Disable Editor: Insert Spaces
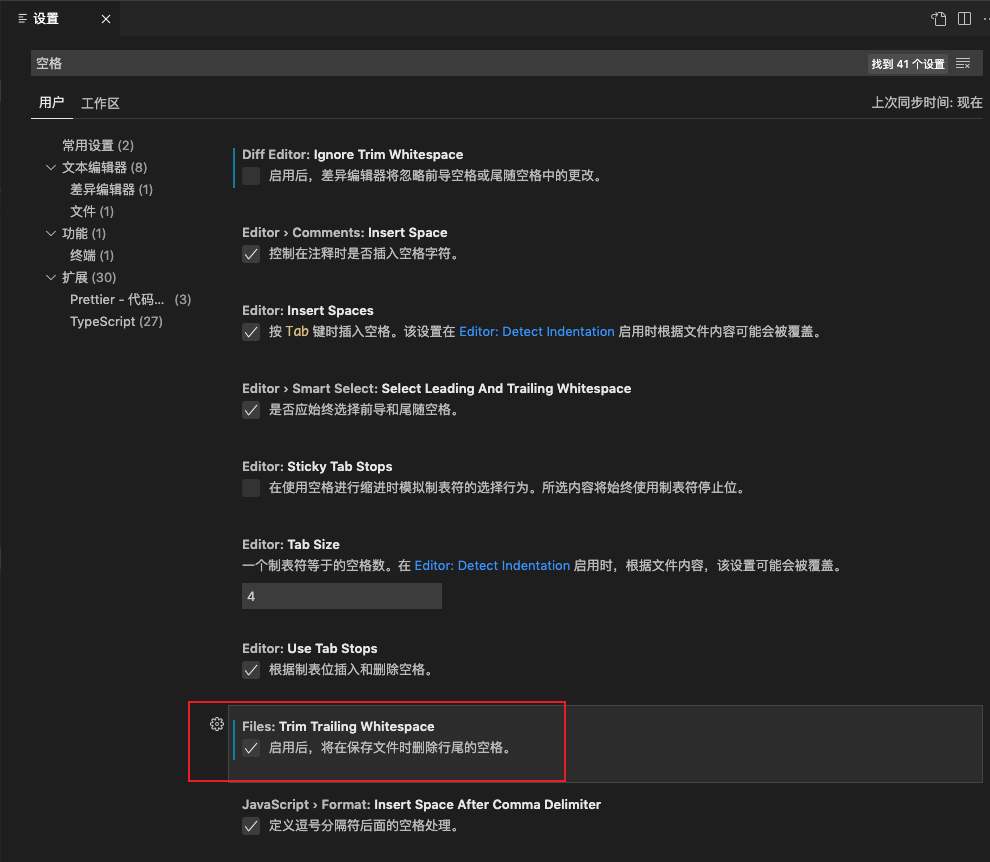 250,331
